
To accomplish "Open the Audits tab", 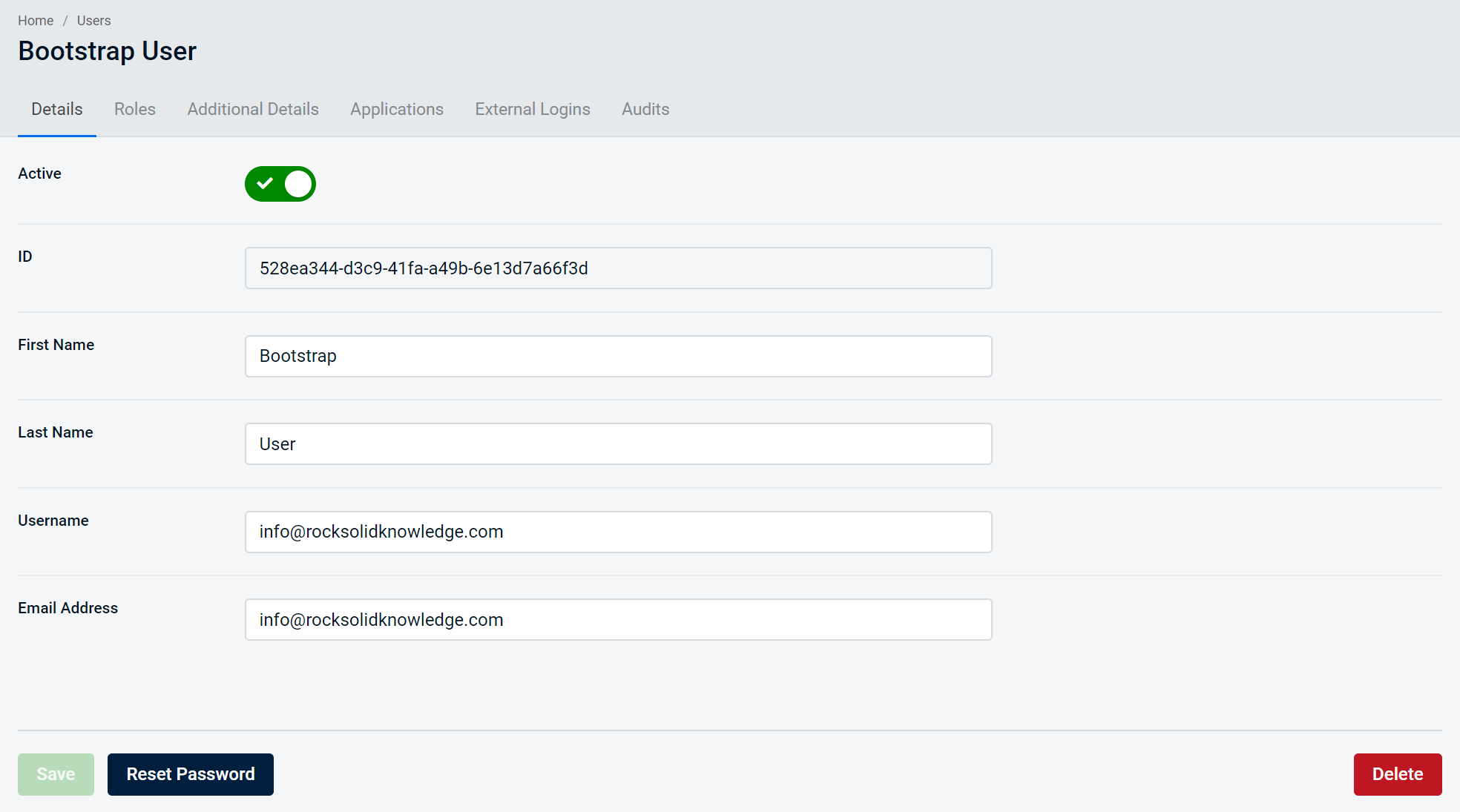I will pos(645,109).
